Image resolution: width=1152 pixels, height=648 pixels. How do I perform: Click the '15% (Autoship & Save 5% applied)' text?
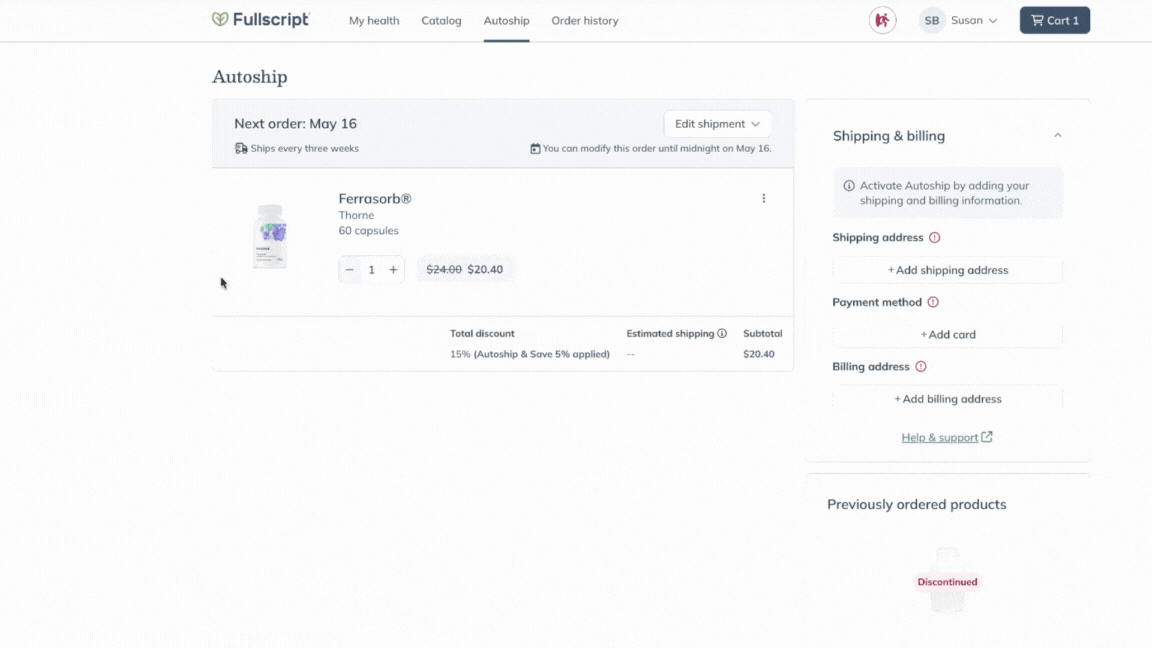coord(530,354)
